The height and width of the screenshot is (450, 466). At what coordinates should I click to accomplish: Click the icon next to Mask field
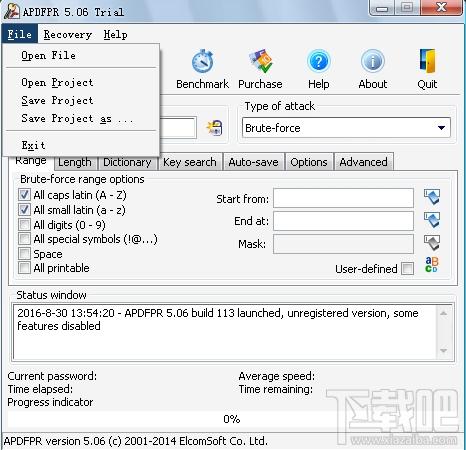click(x=432, y=243)
